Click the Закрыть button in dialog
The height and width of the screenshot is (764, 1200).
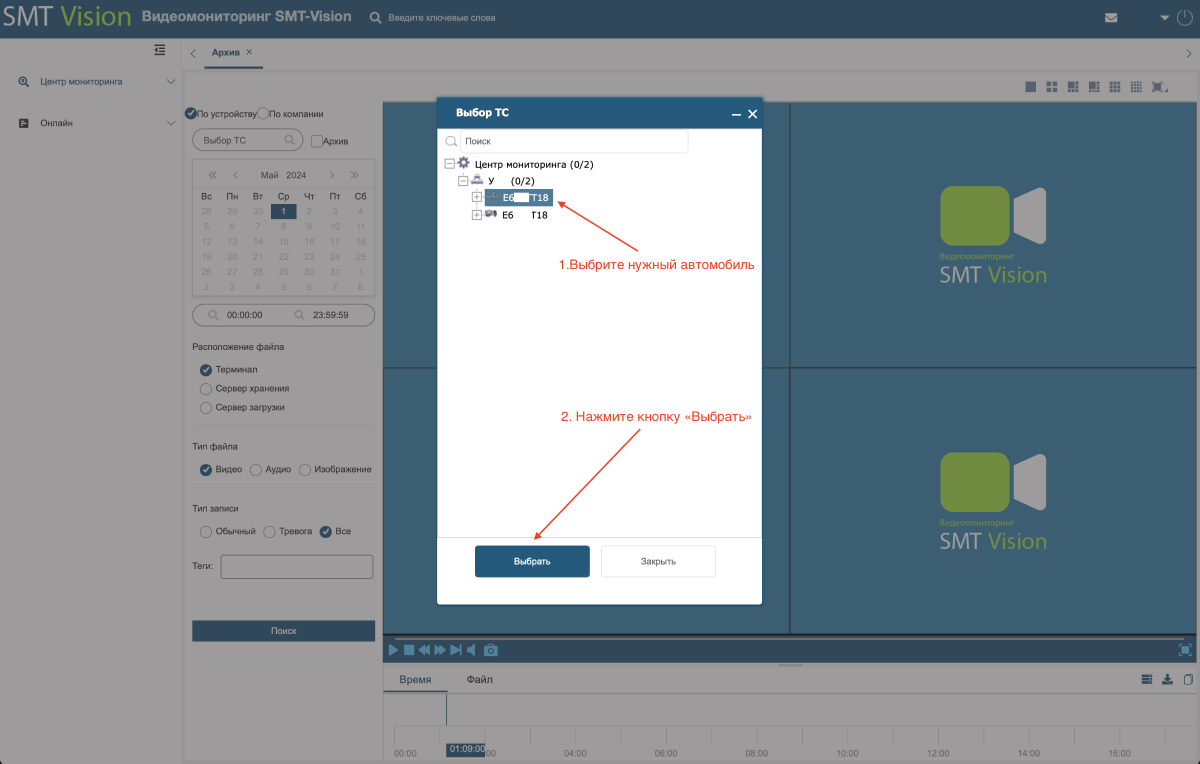(658, 561)
